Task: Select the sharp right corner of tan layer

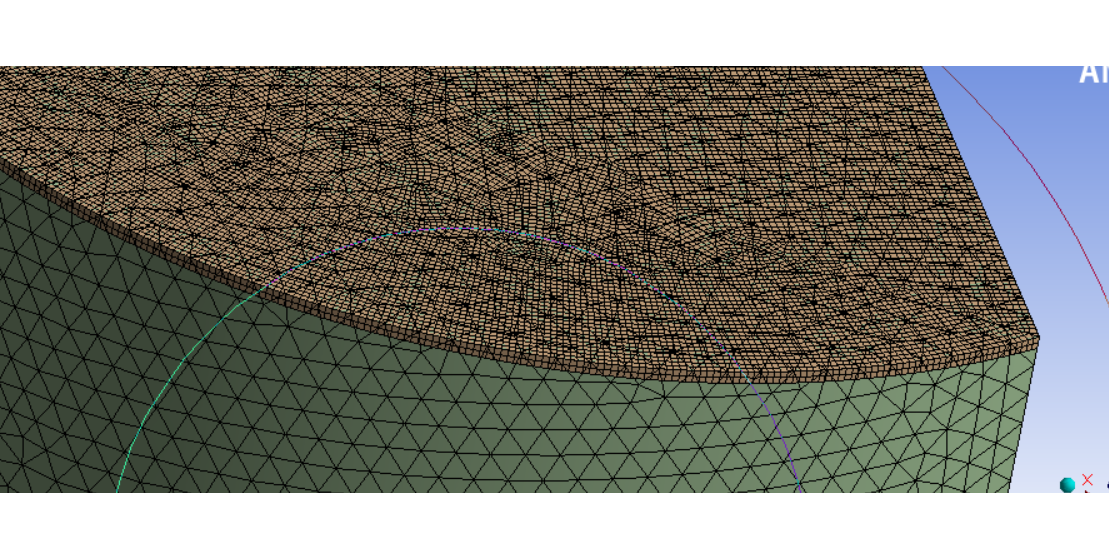Action: (x=1037, y=338)
